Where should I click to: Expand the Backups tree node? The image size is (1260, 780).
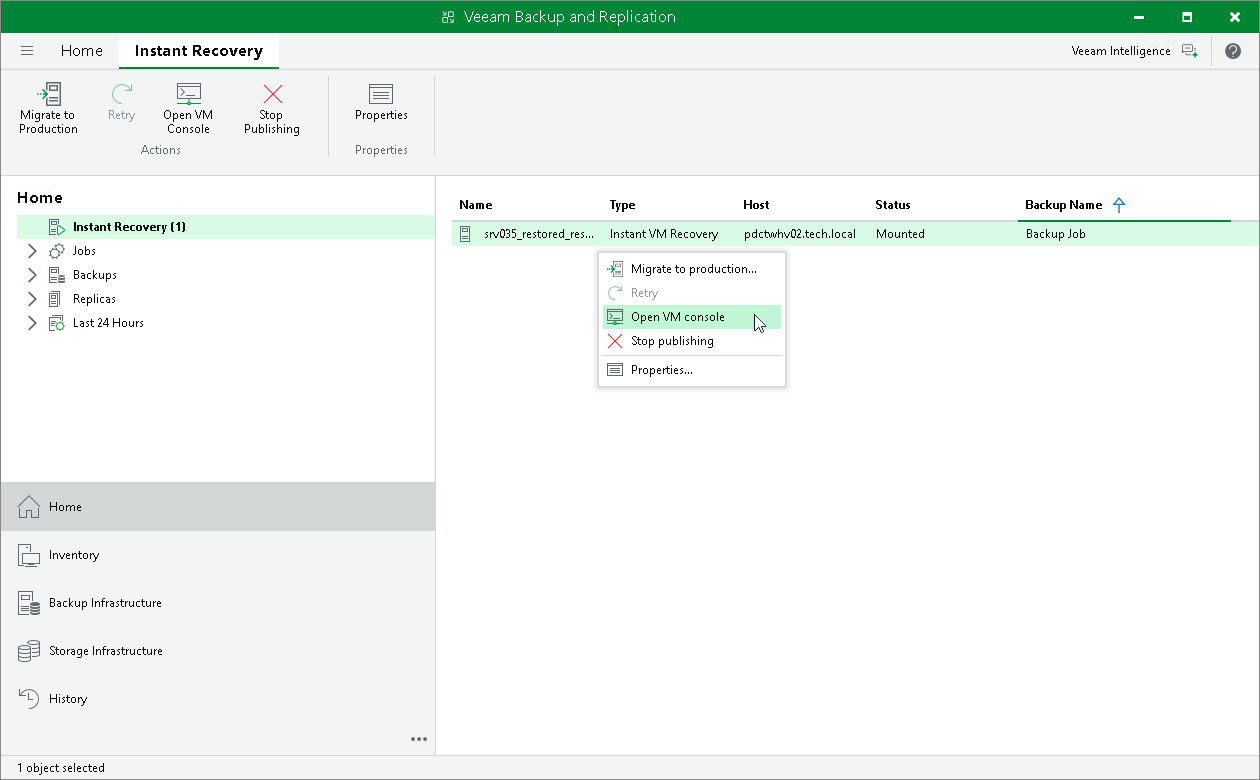click(31, 275)
